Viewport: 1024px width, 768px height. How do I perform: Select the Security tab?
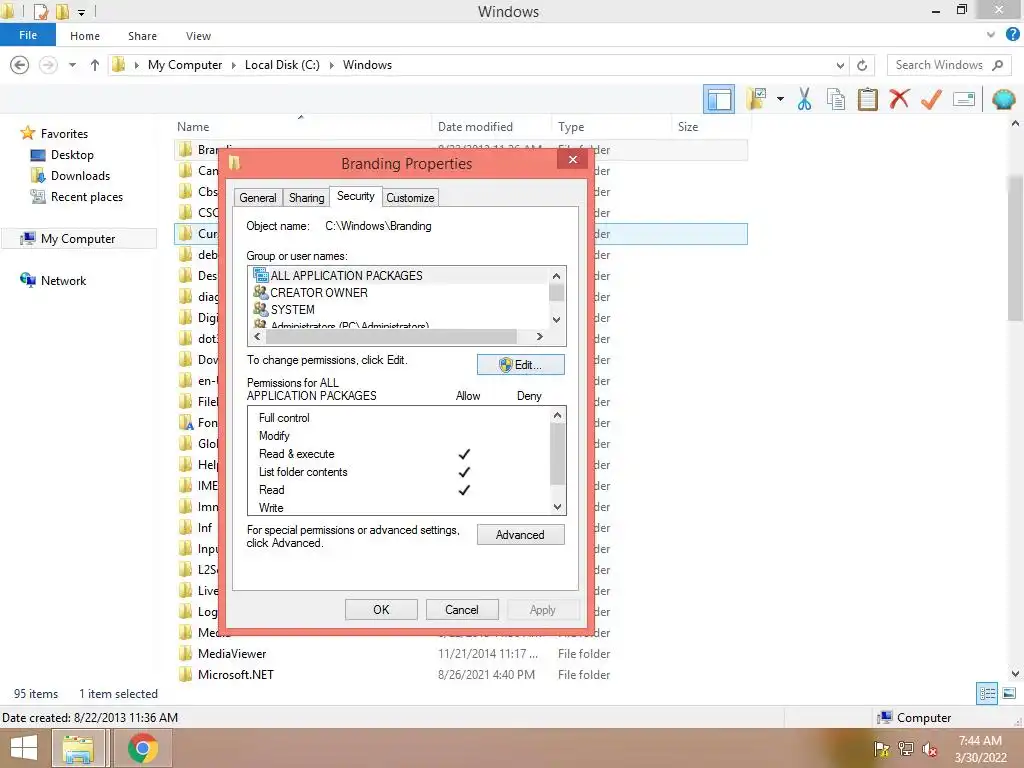[355, 196]
